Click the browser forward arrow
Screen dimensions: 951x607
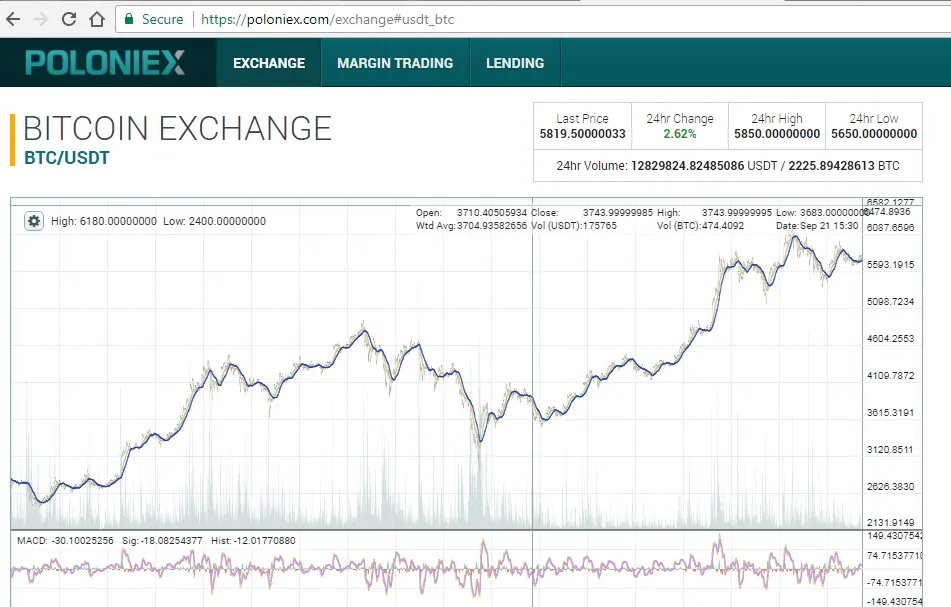[x=41, y=19]
